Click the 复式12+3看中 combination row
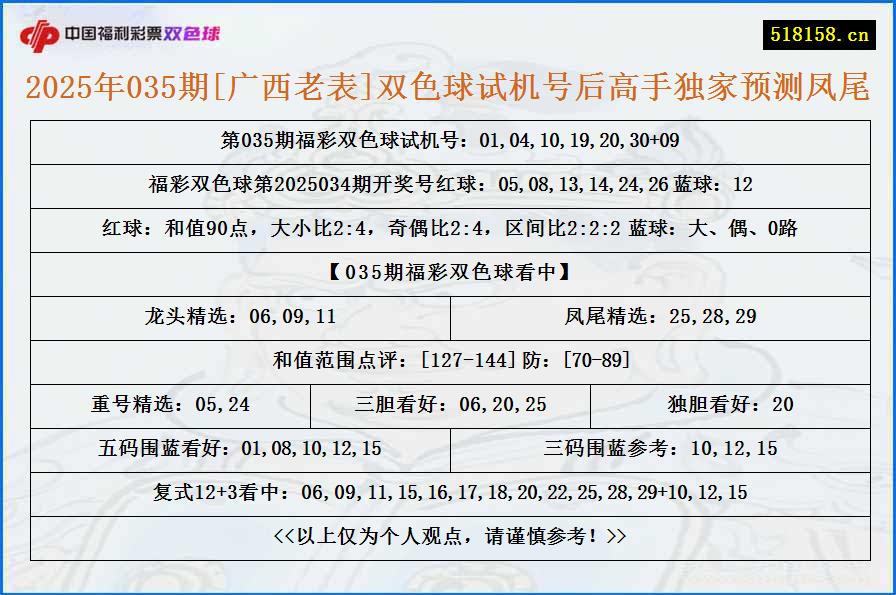 click(x=448, y=492)
